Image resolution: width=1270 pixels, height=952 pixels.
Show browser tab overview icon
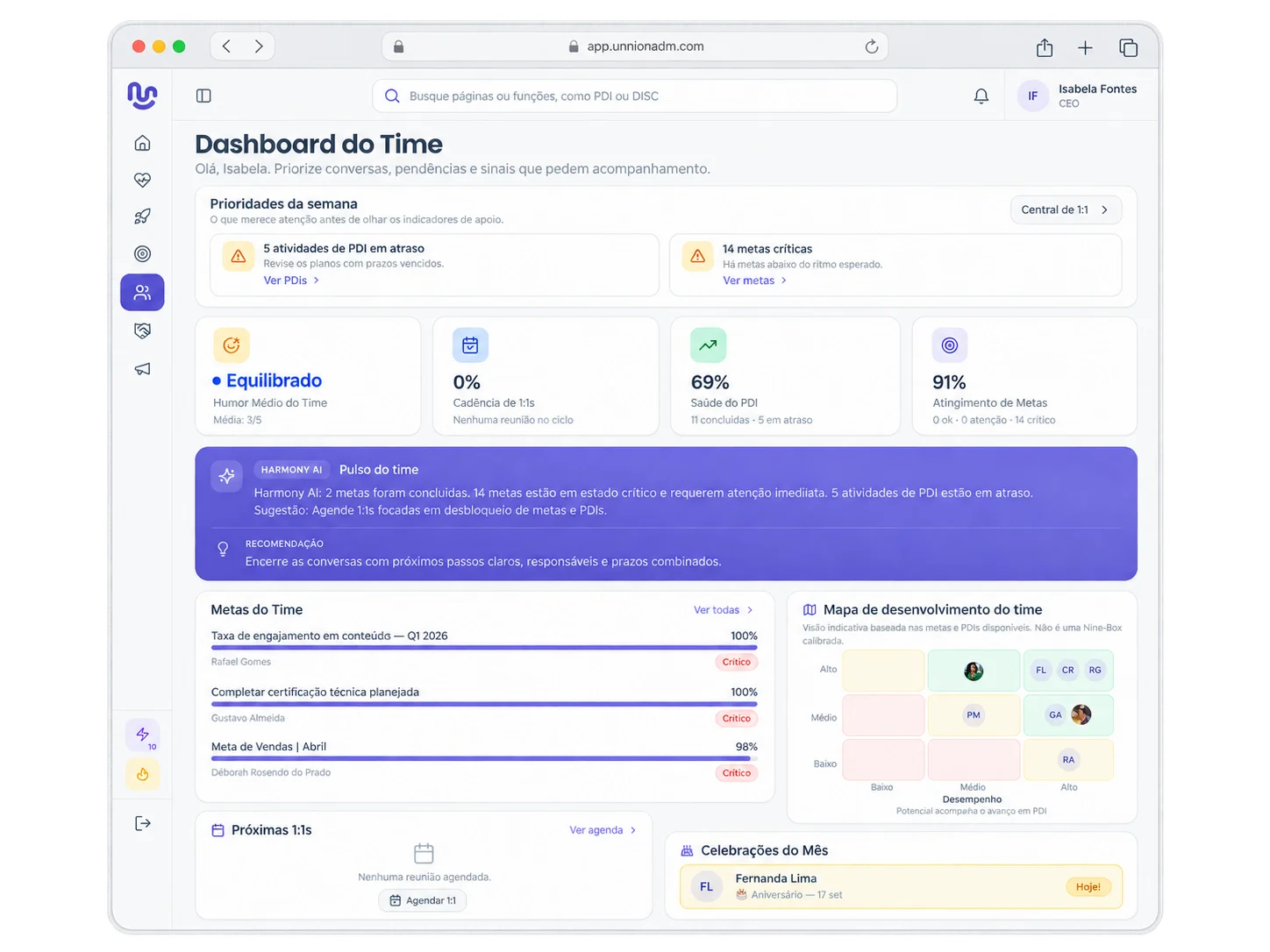[x=1128, y=47]
